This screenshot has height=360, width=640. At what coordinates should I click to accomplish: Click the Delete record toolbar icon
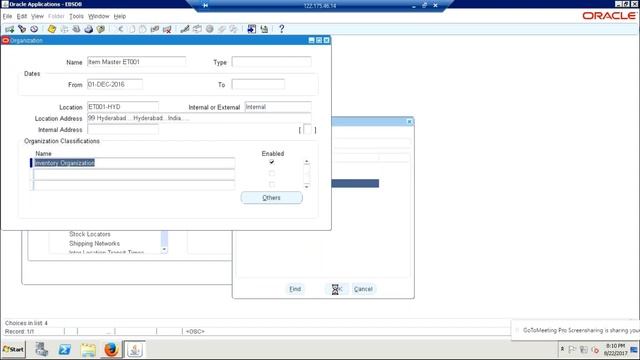point(167,29)
